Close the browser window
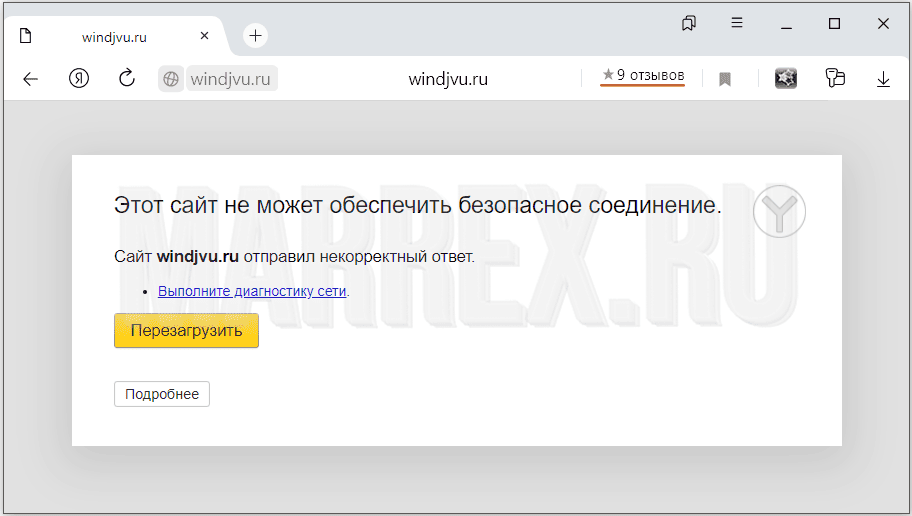The height and width of the screenshot is (516, 912). pos(883,23)
